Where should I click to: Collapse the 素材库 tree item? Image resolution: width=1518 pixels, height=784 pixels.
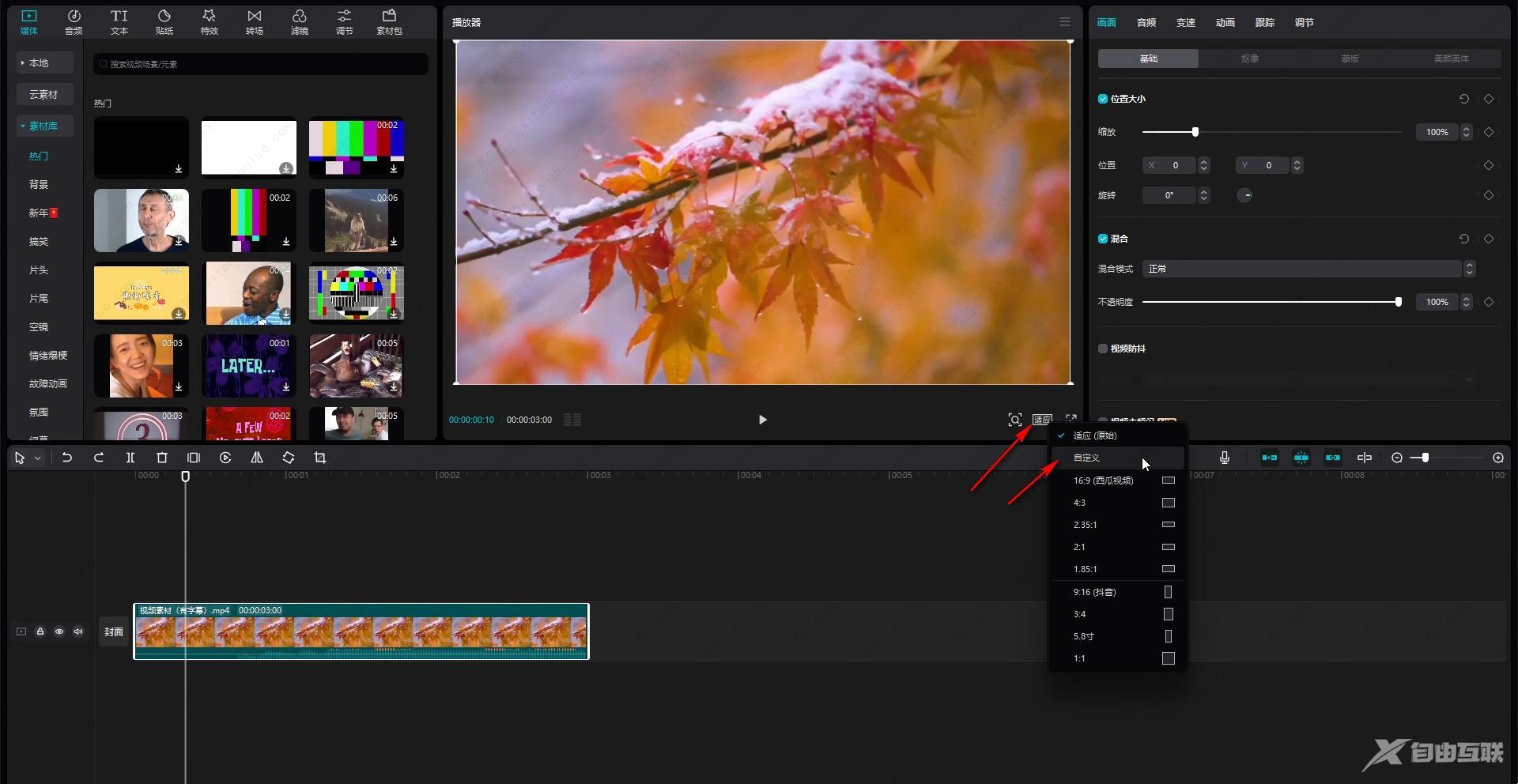click(x=45, y=126)
